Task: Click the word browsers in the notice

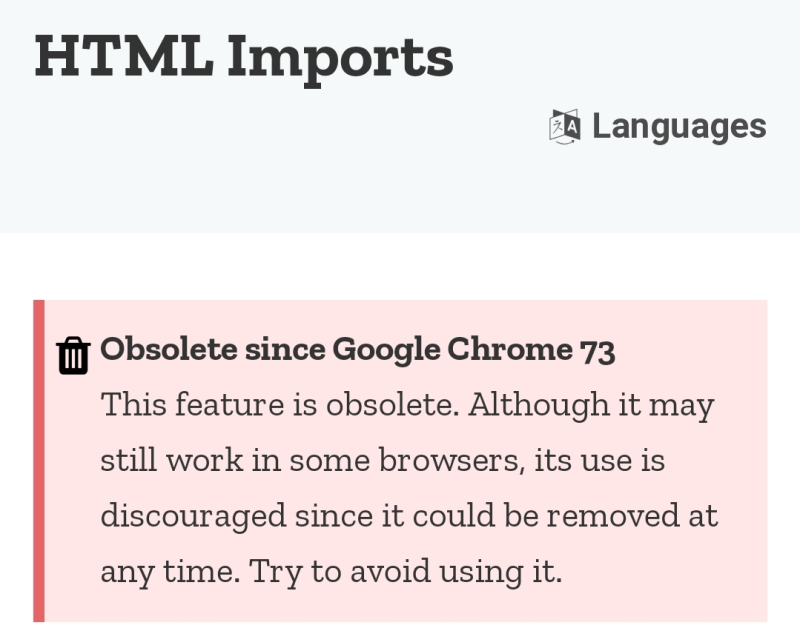Action: [x=452, y=460]
